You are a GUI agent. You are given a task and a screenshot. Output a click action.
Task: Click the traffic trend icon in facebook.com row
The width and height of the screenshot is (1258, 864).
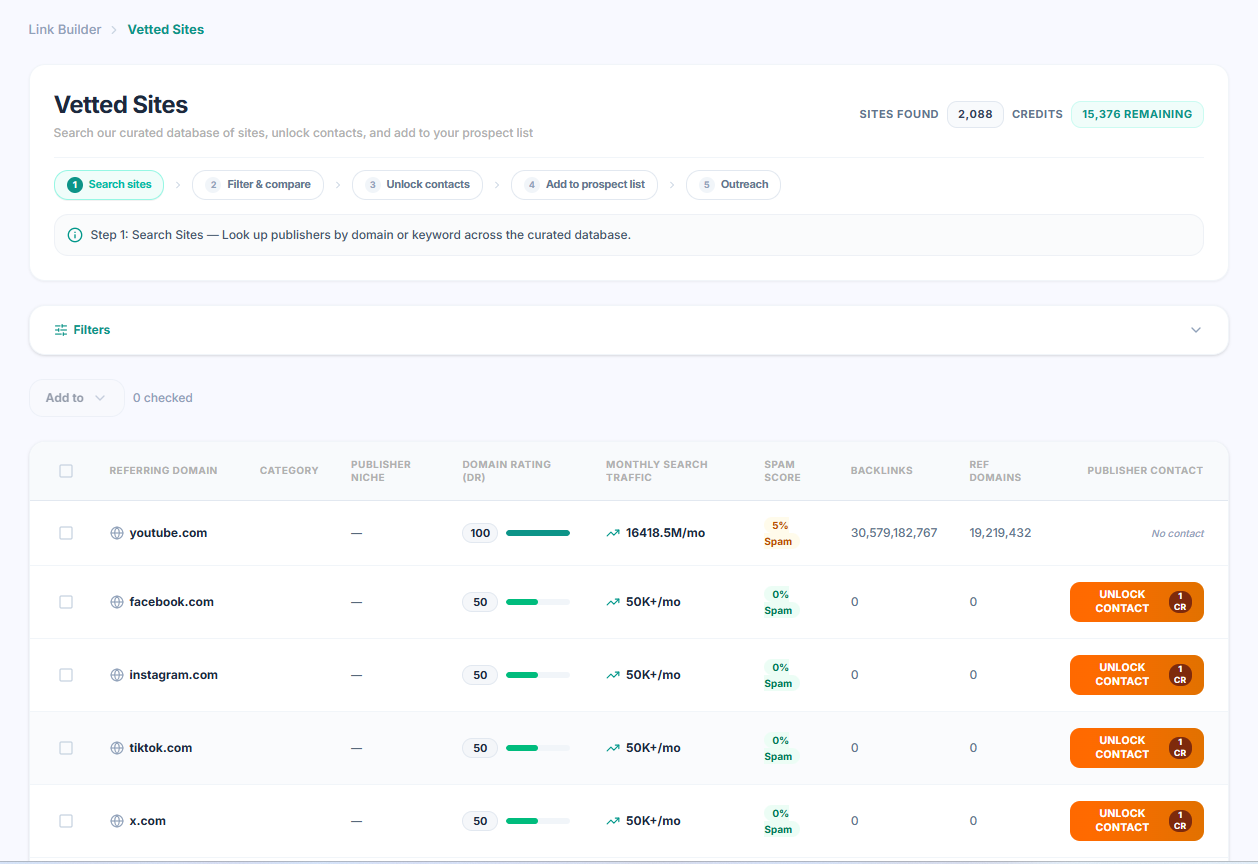[613, 602]
